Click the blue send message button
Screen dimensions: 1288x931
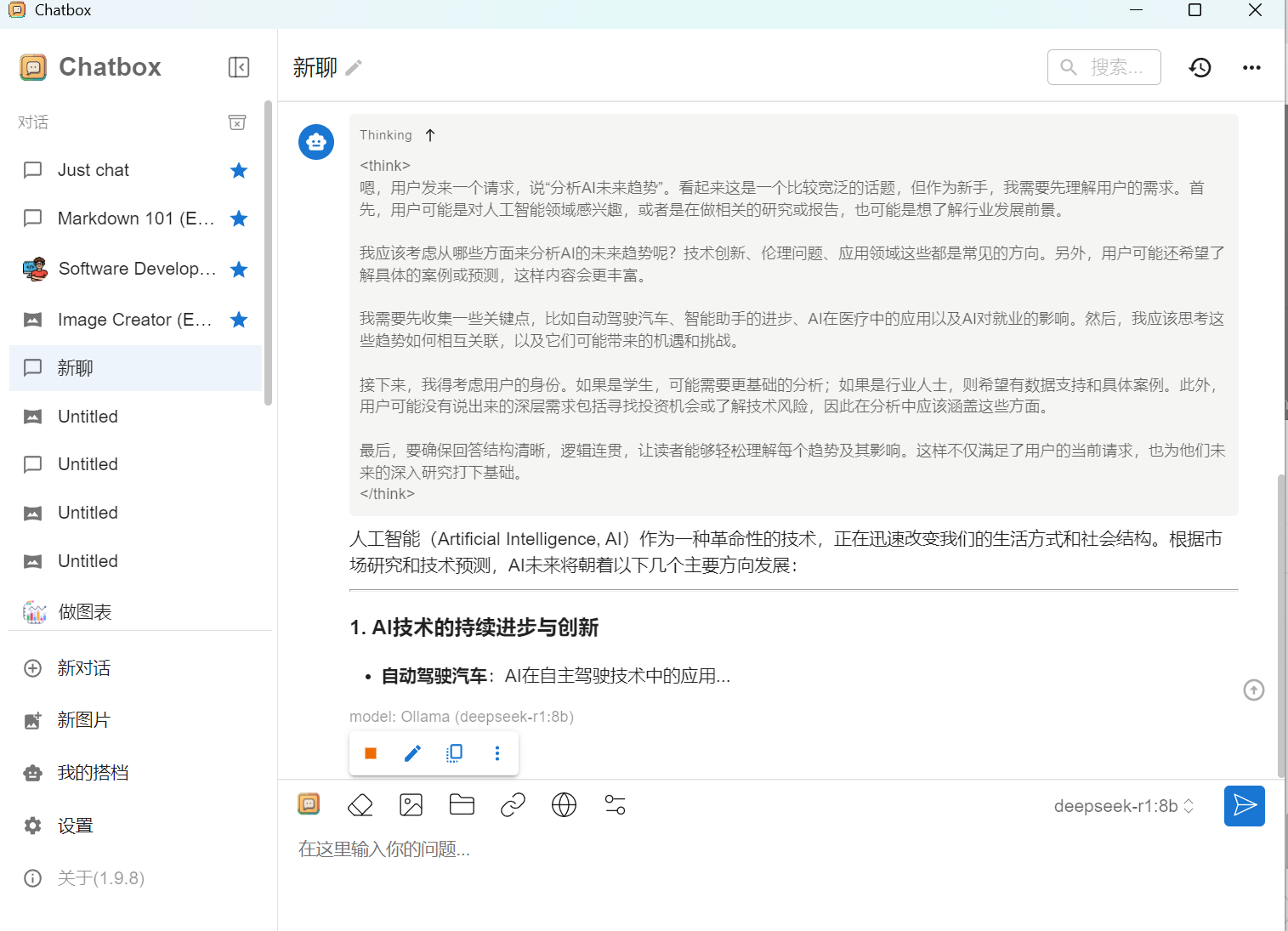(1244, 806)
